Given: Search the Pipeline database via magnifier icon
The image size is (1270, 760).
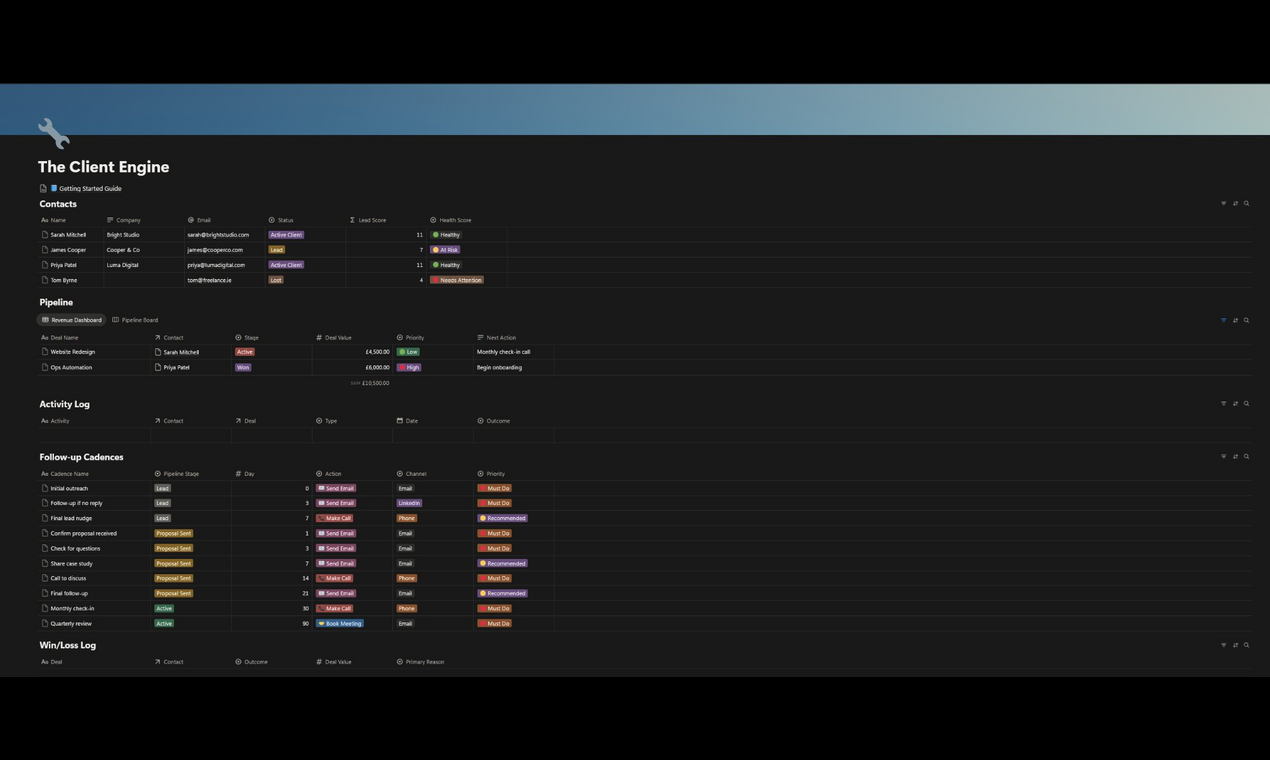Looking at the screenshot, I should tap(1246, 320).
